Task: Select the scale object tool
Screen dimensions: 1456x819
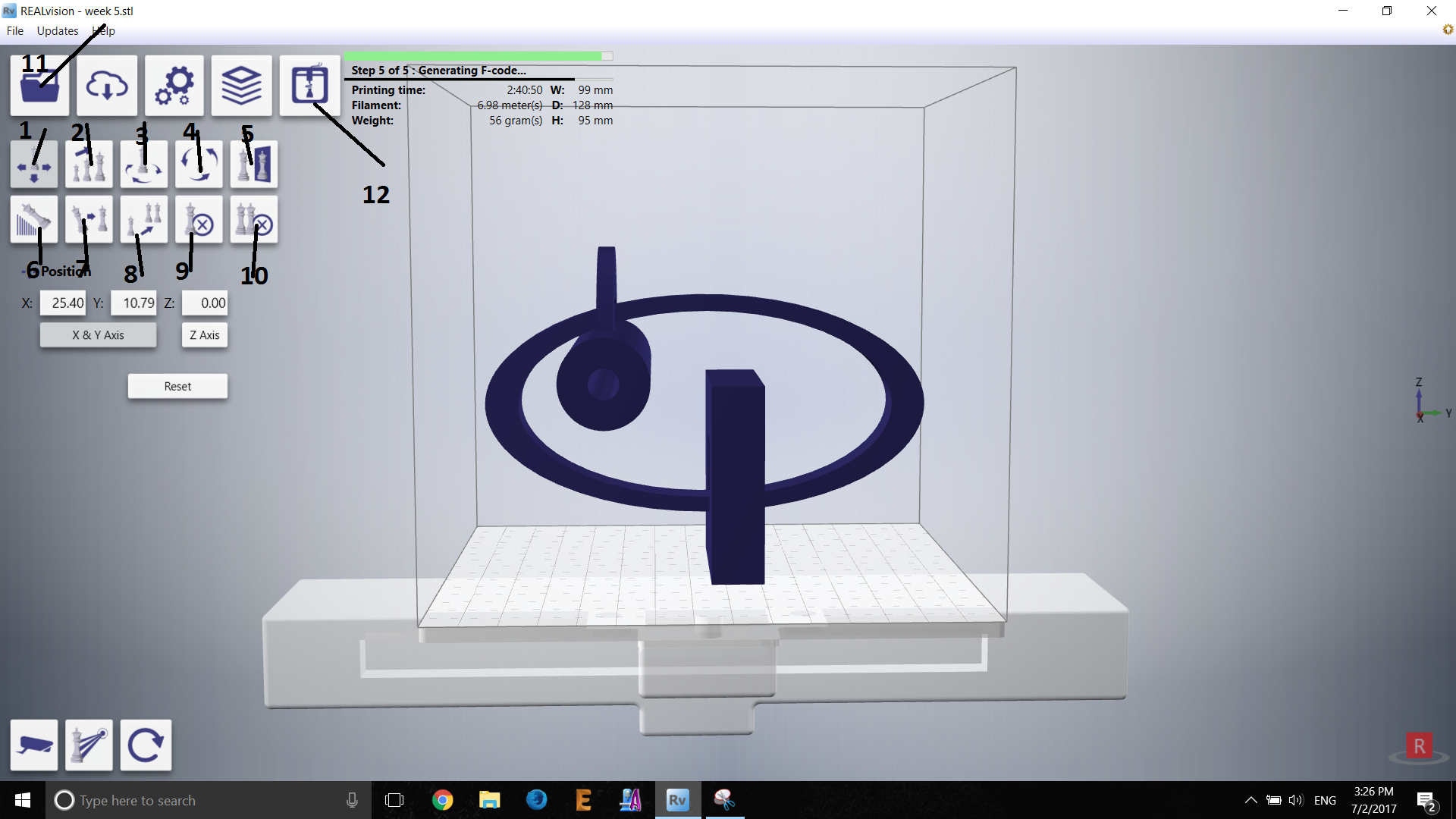Action: (89, 165)
